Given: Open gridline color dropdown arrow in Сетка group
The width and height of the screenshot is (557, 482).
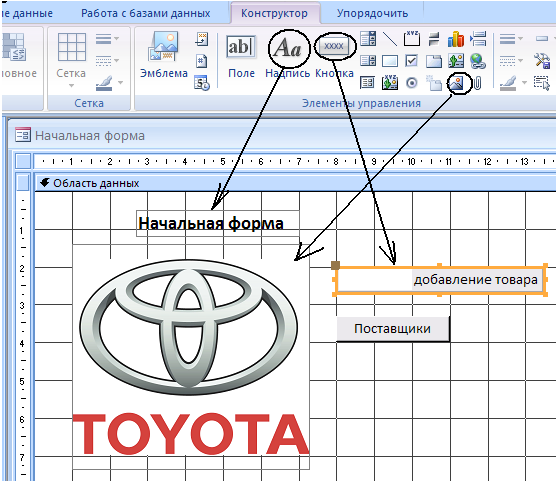Looking at the screenshot, I should (x=121, y=83).
